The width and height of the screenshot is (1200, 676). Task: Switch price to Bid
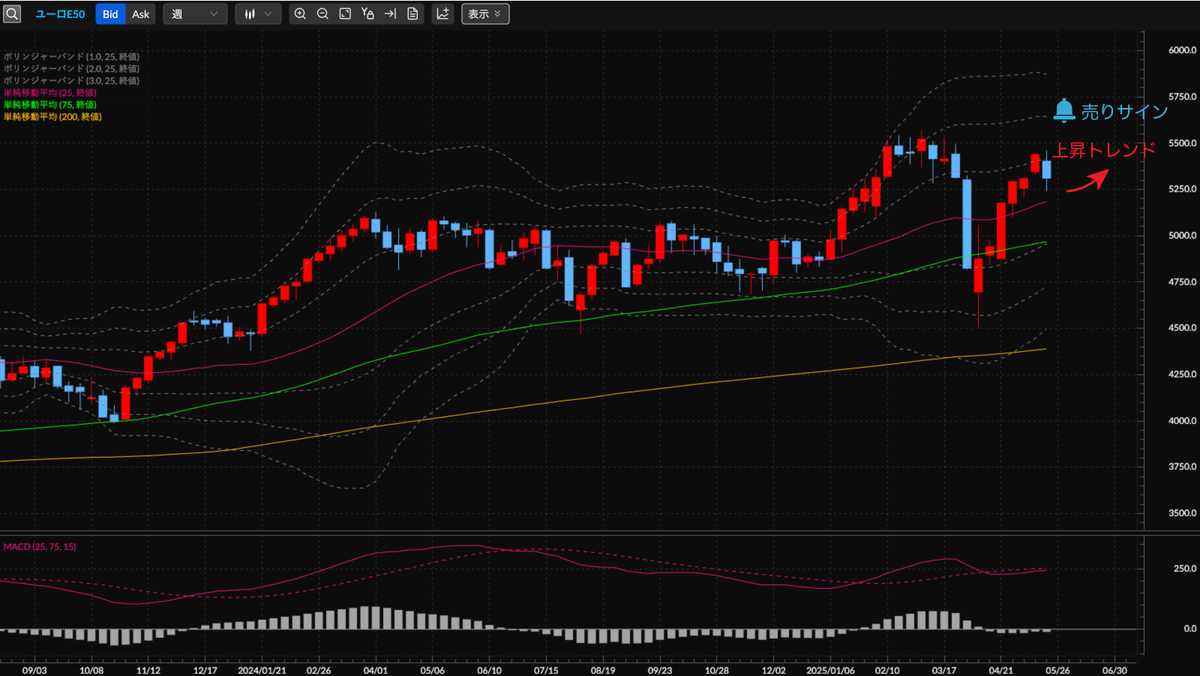click(x=110, y=14)
